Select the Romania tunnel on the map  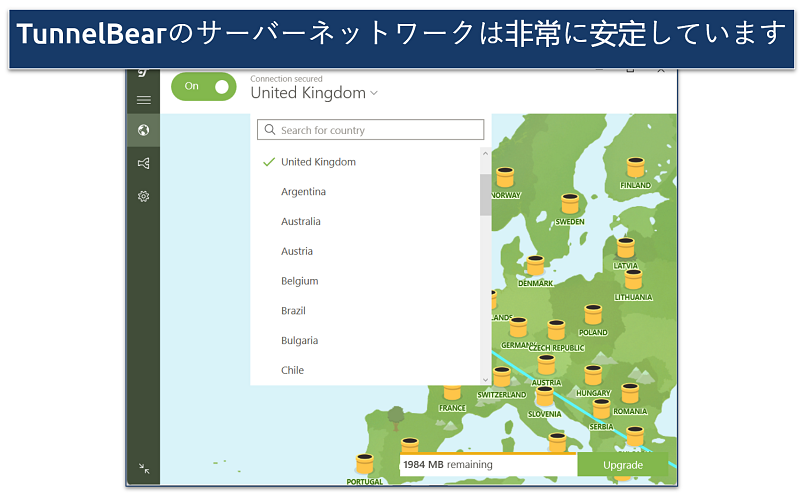[630, 394]
